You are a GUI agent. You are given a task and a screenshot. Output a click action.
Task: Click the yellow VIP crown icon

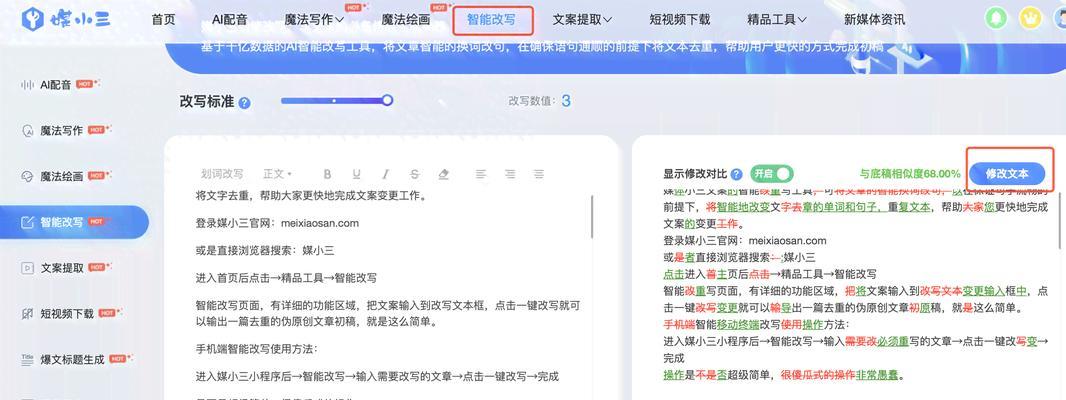1031,18
